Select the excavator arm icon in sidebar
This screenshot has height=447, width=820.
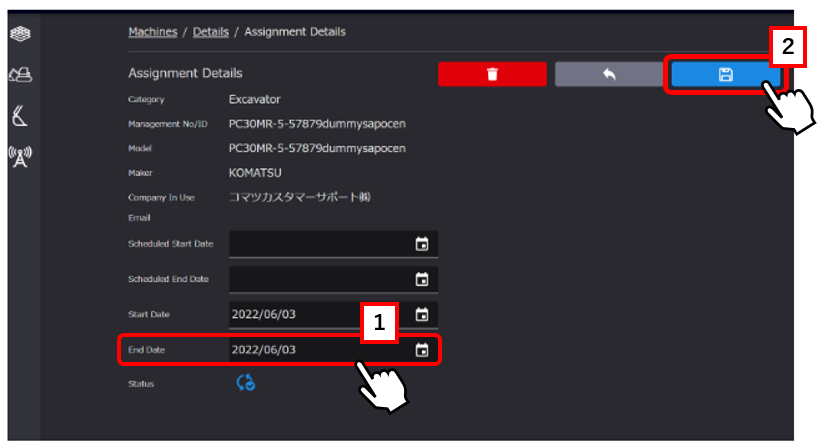tap(20, 116)
